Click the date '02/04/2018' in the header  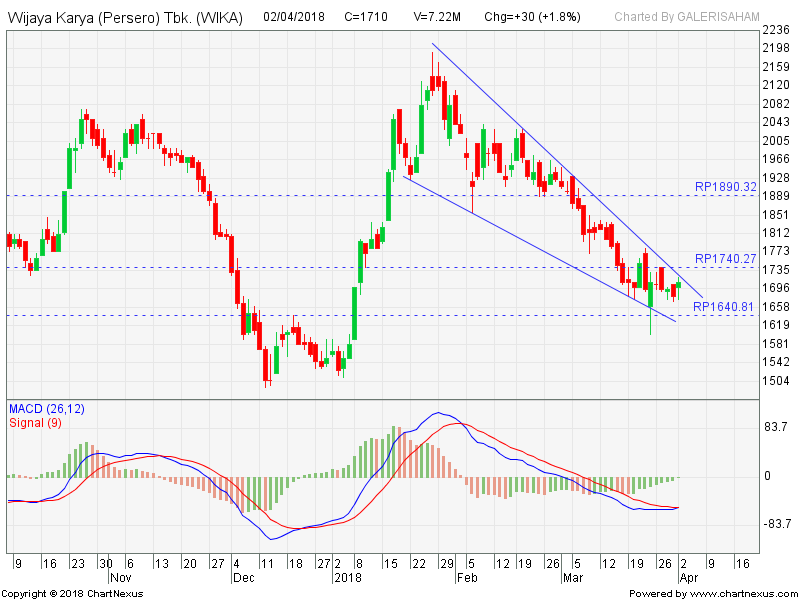[294, 17]
